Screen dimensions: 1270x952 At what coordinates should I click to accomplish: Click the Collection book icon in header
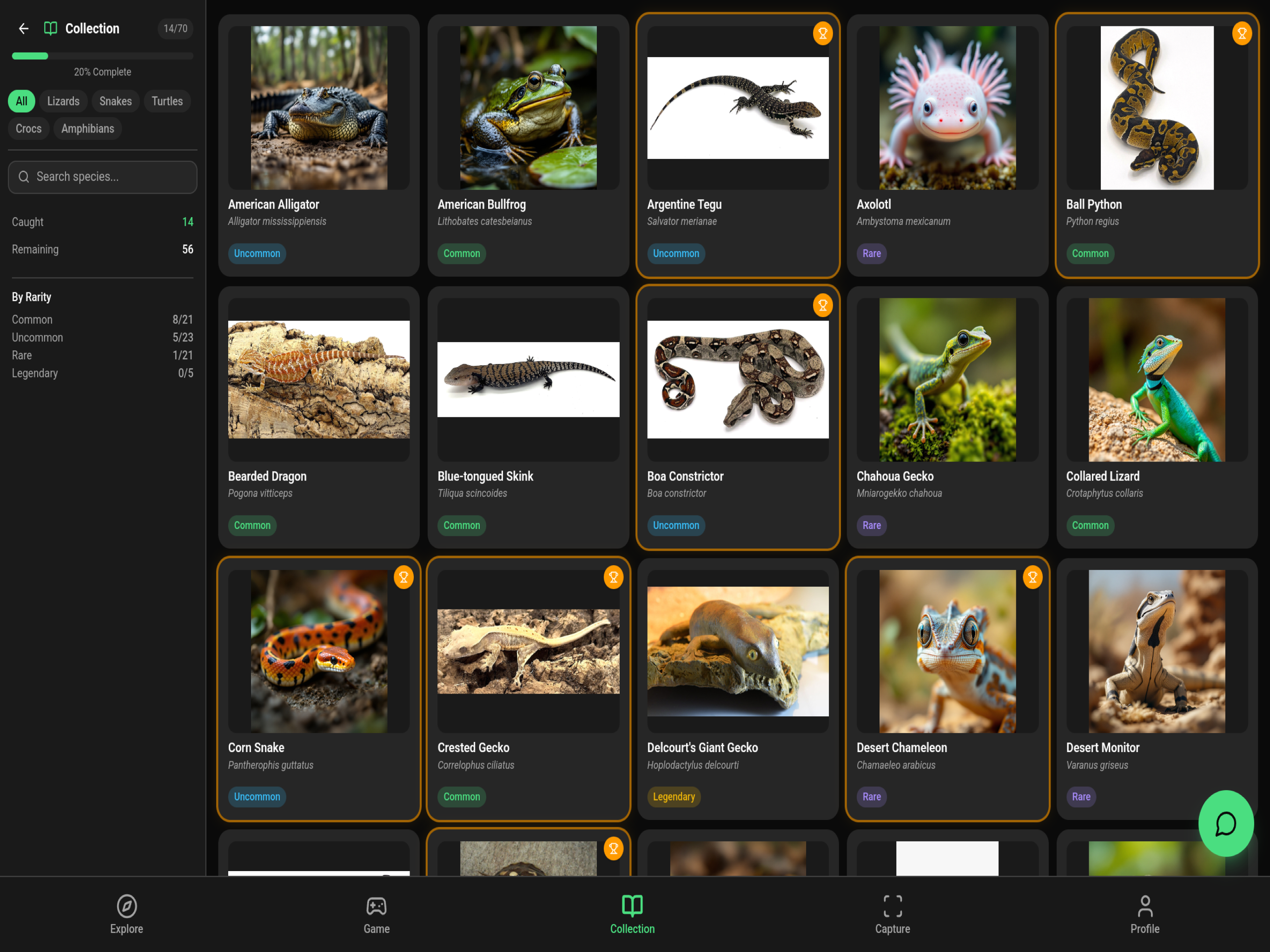click(51, 28)
